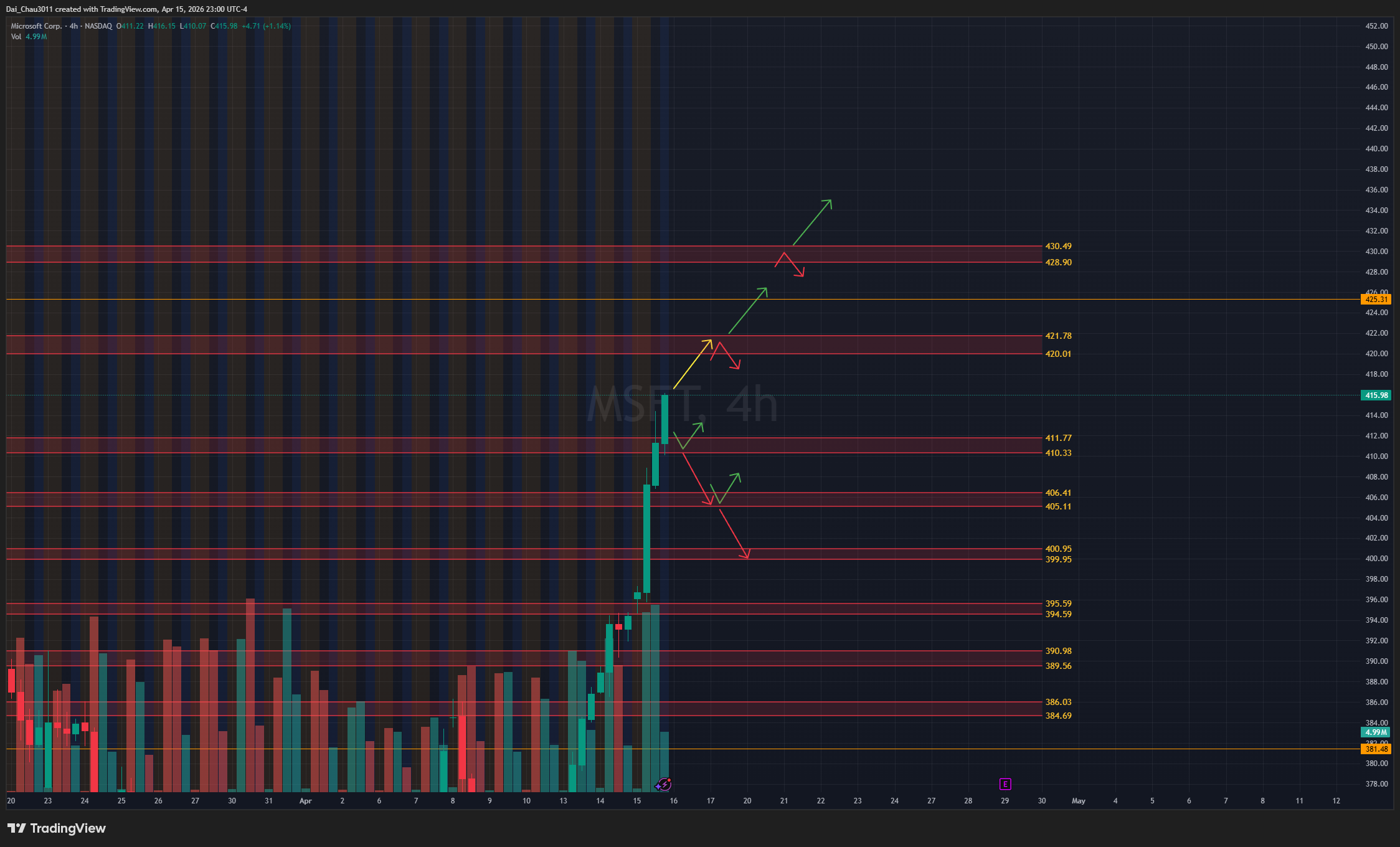Click the Microsoft Corp. symbol title
Image resolution: width=1400 pixels, height=847 pixels.
coord(36,26)
